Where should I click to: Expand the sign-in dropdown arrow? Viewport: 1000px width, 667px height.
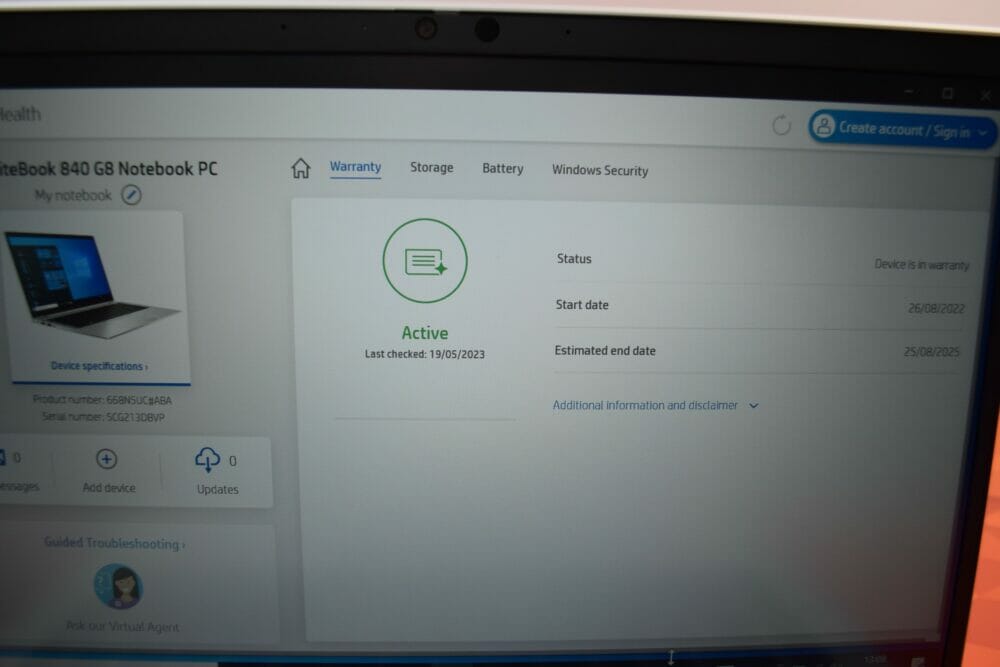983,133
